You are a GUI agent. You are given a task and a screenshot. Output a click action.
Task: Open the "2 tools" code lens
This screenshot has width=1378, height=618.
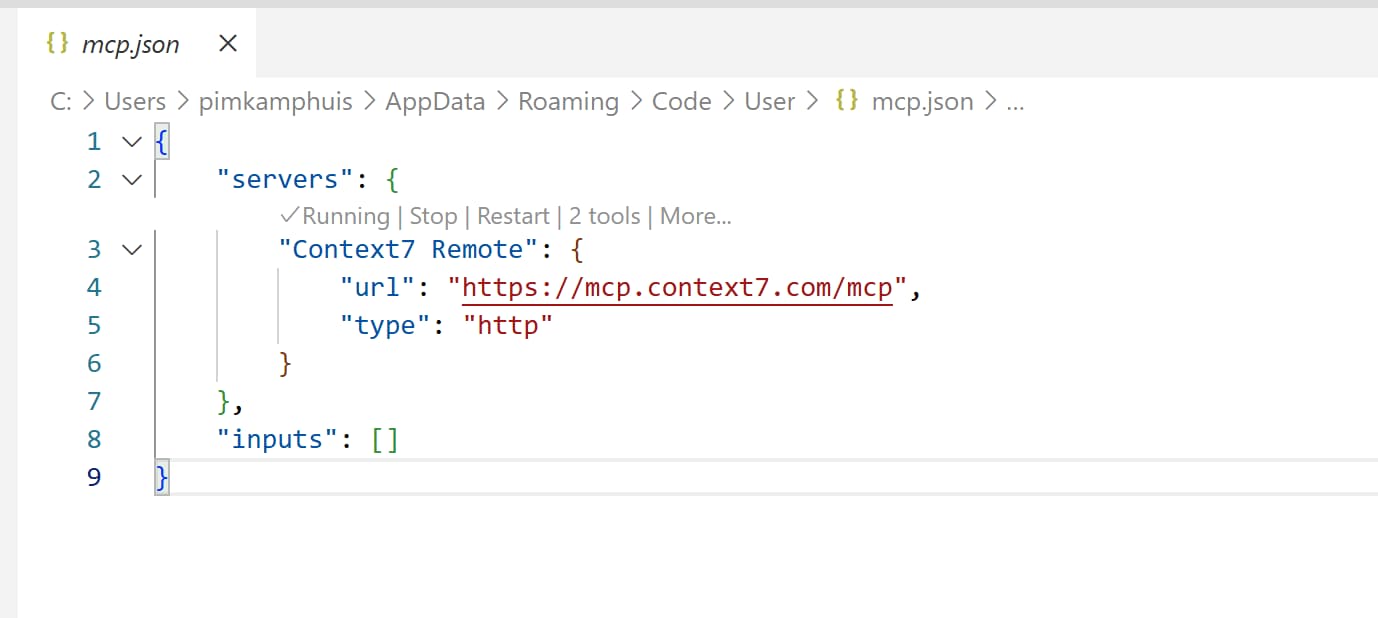(x=604, y=216)
